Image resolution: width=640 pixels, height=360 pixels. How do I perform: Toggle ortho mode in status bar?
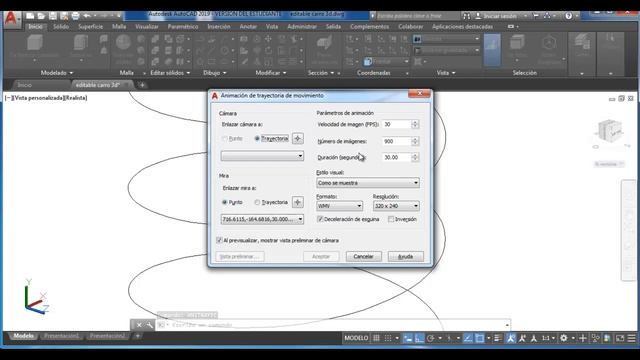[x=419, y=338]
